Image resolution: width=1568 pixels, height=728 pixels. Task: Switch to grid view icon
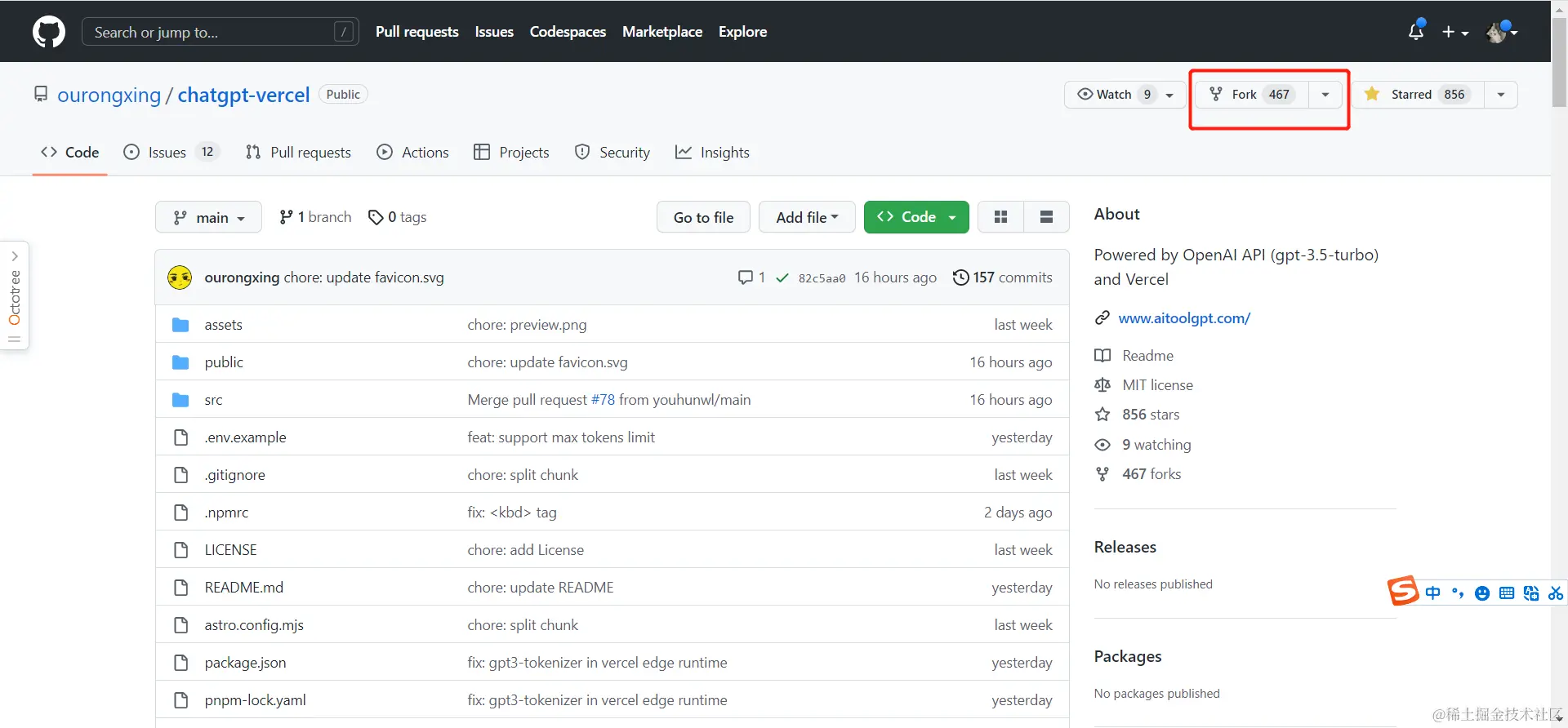1000,217
